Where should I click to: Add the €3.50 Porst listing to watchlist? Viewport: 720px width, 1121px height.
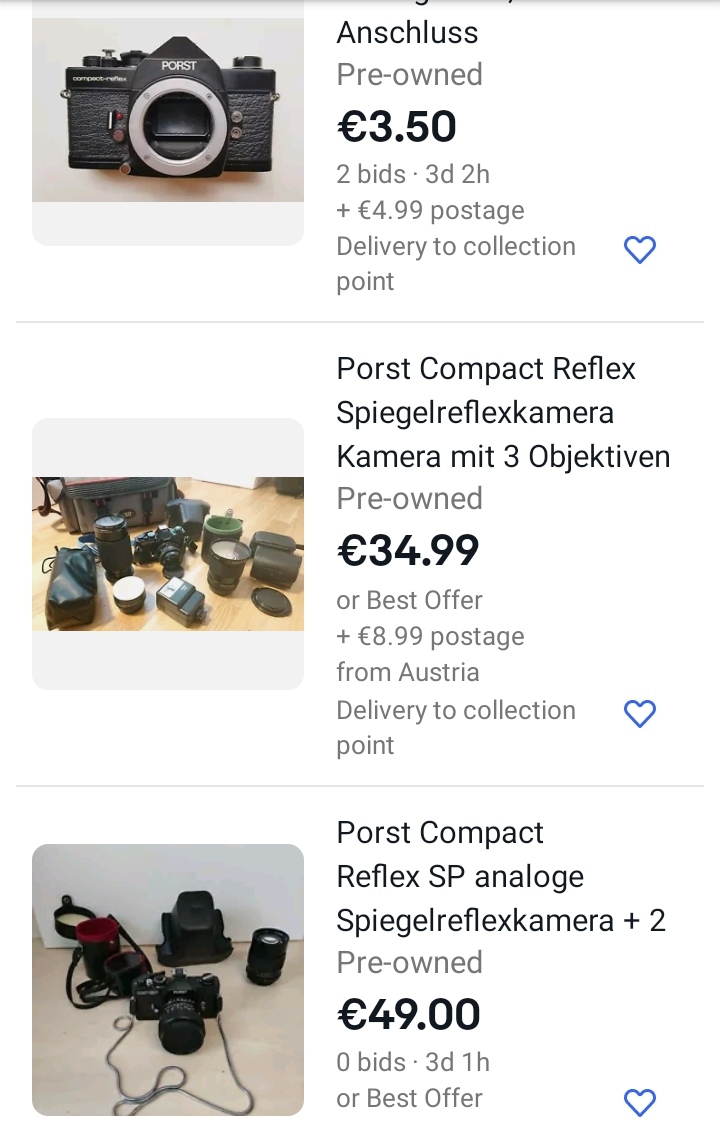click(639, 249)
